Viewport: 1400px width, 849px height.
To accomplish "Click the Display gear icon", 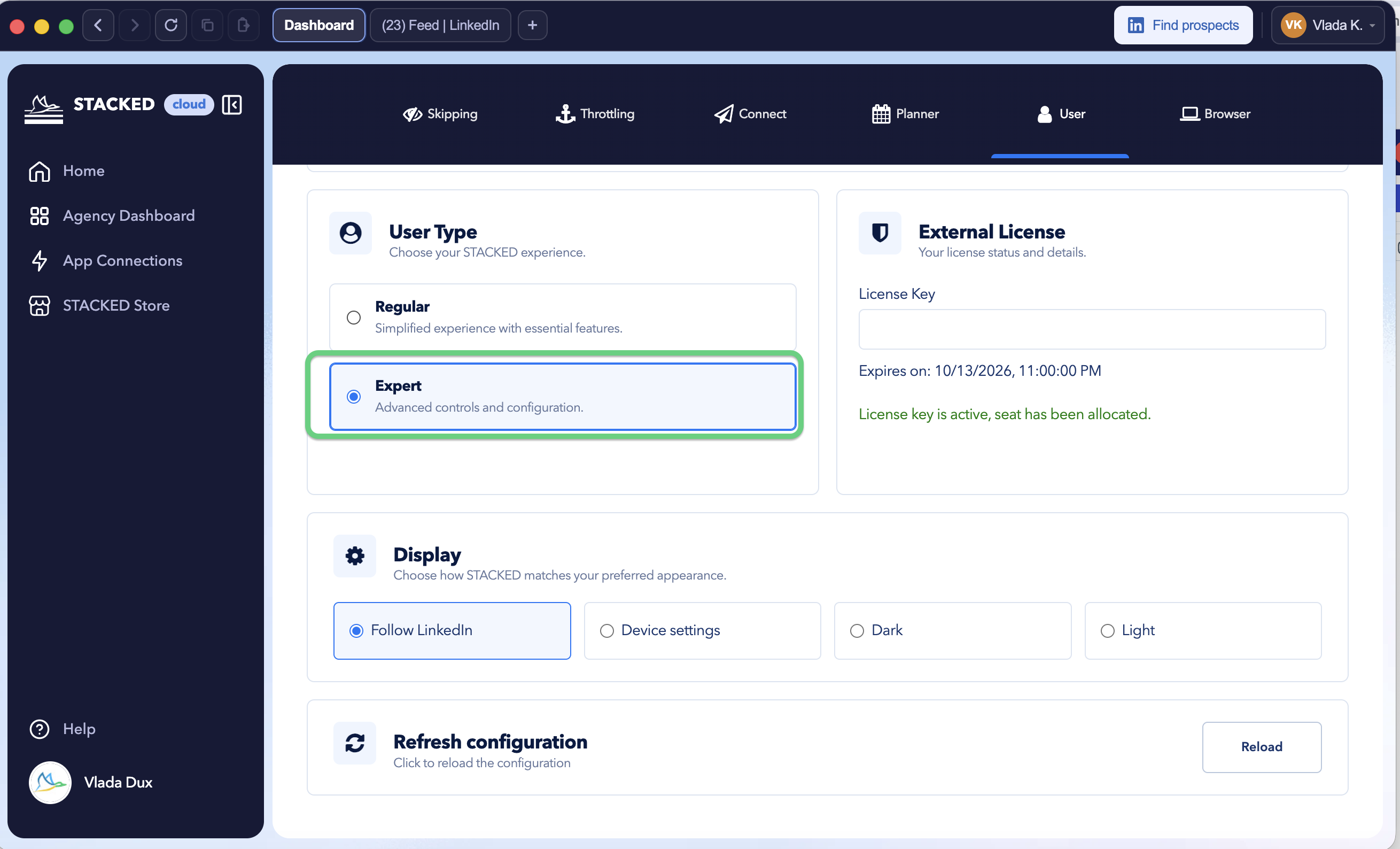I will coord(355,556).
